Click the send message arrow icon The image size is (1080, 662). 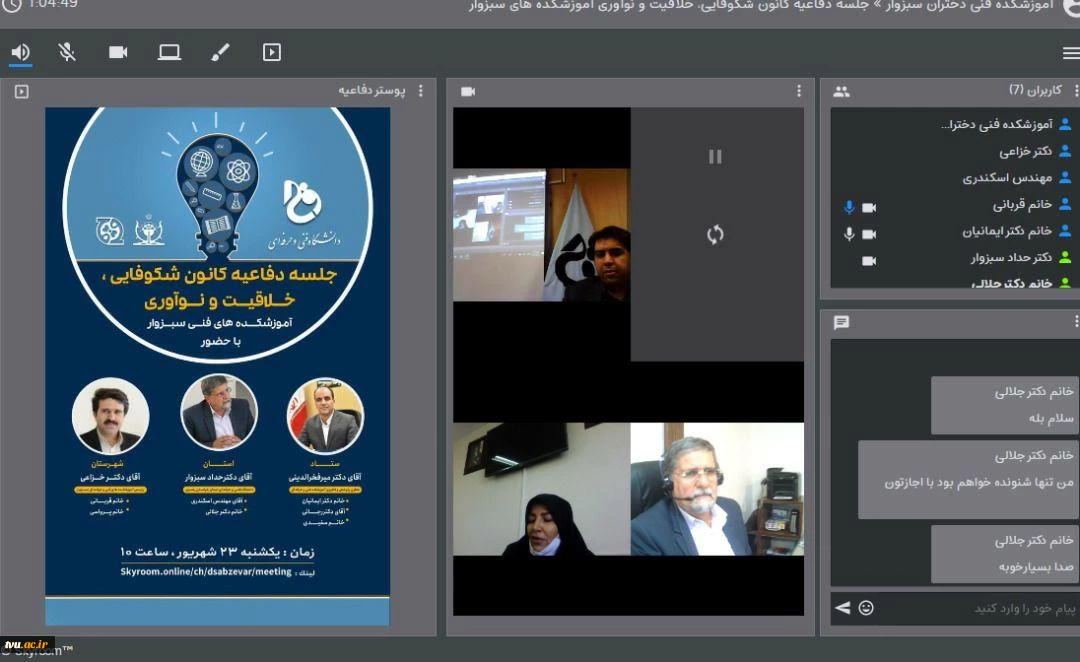pos(842,608)
